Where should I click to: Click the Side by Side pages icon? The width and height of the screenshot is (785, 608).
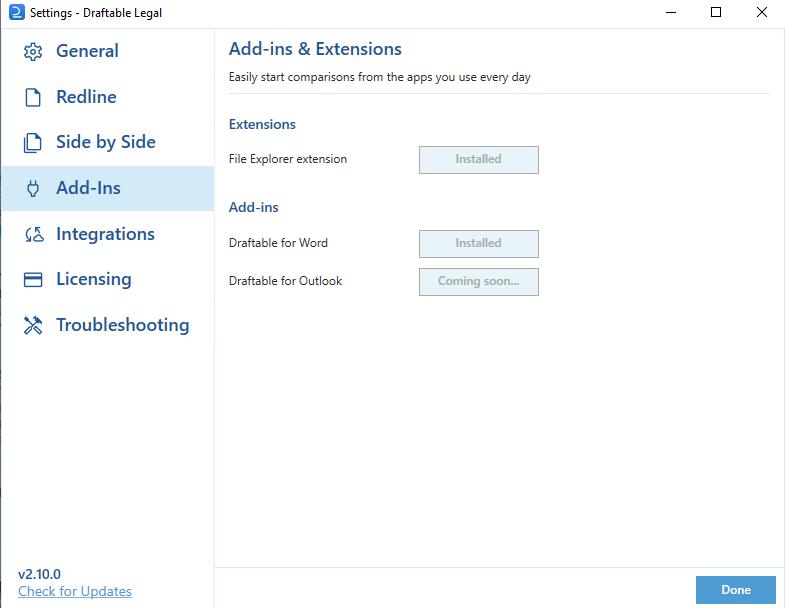coord(33,143)
